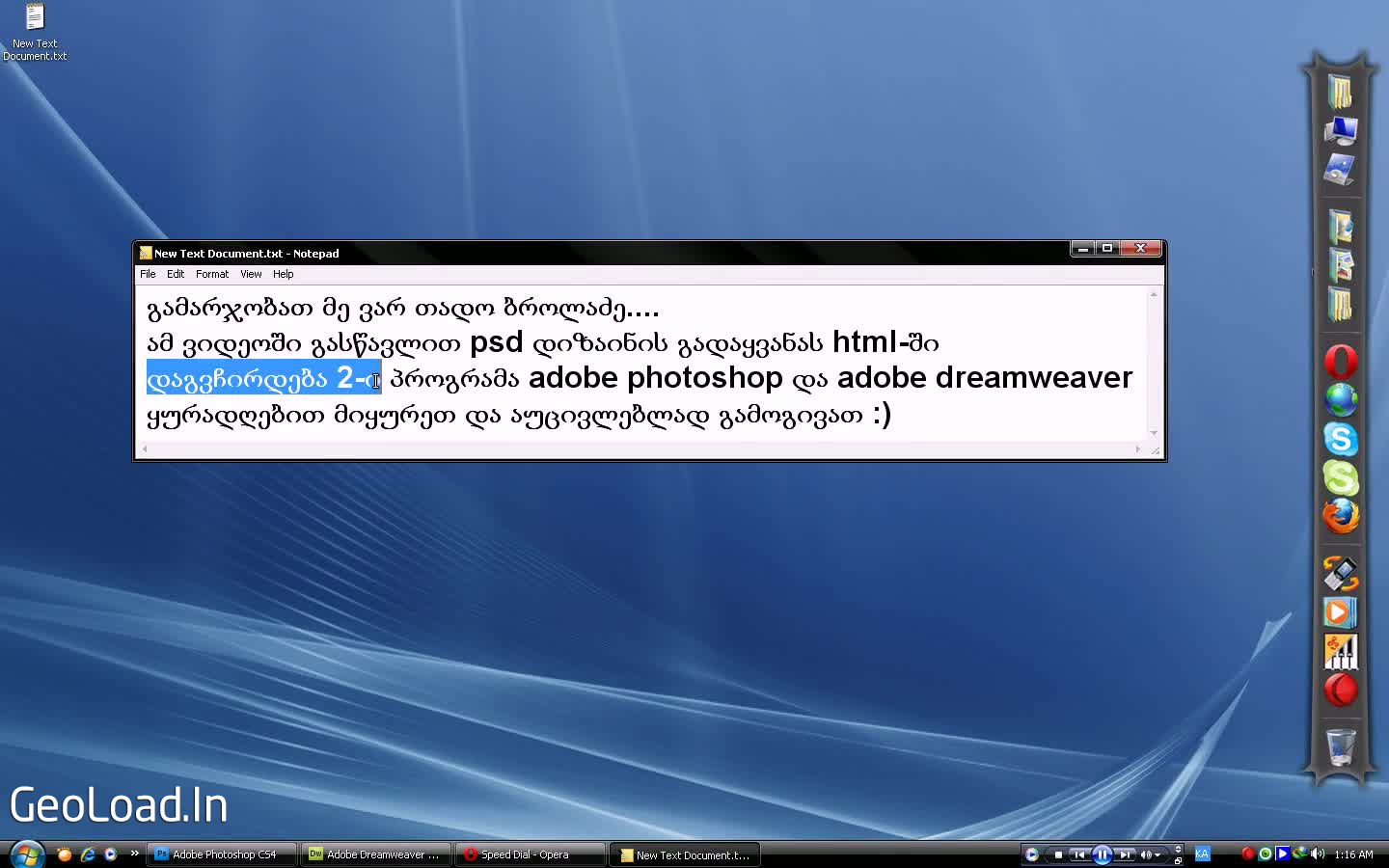This screenshot has width=1389, height=868.
Task: Open the Help menu in Notepad
Action: pos(283,274)
